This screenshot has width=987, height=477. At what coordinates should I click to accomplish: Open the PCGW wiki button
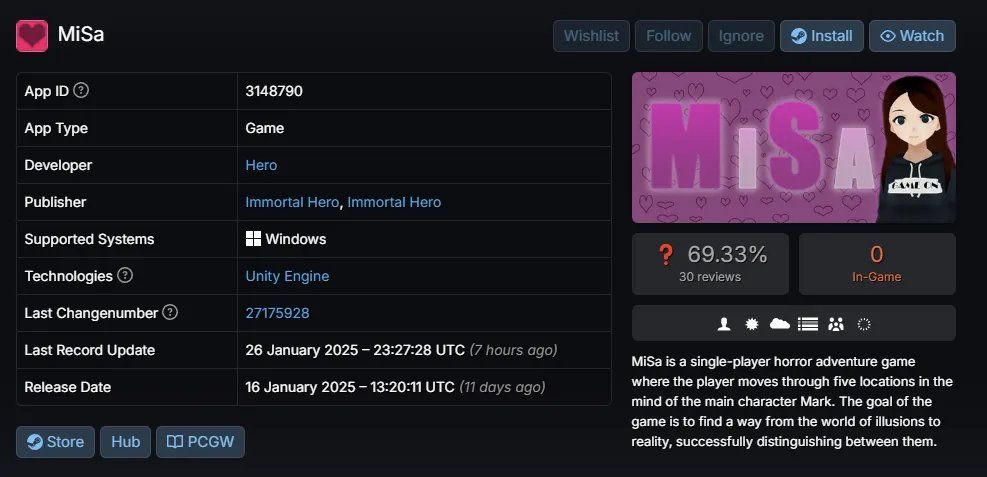pos(200,442)
